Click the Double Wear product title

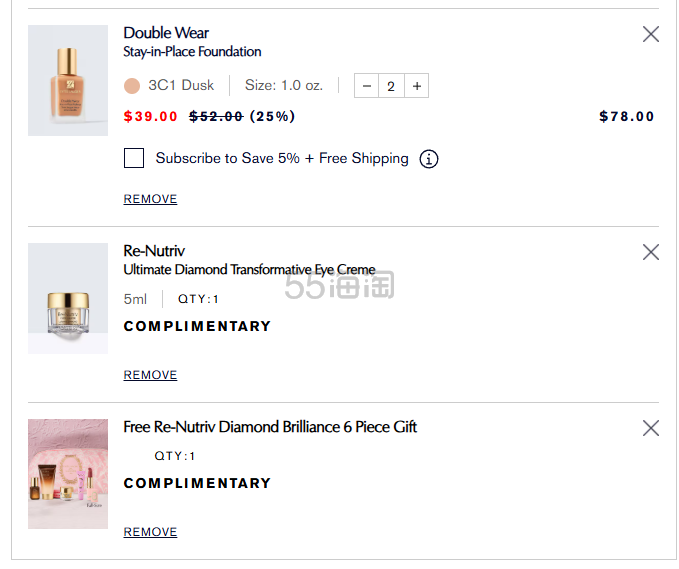click(x=166, y=33)
